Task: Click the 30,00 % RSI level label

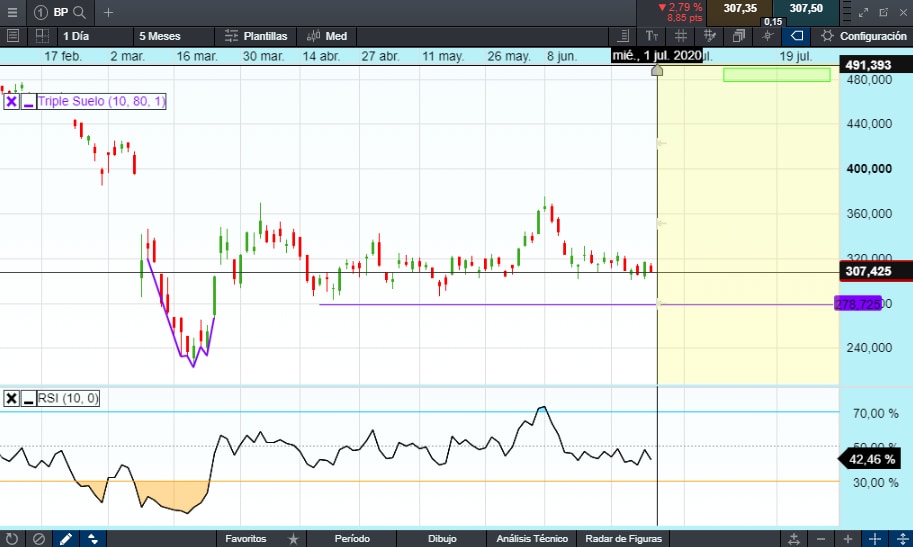Action: (875, 483)
